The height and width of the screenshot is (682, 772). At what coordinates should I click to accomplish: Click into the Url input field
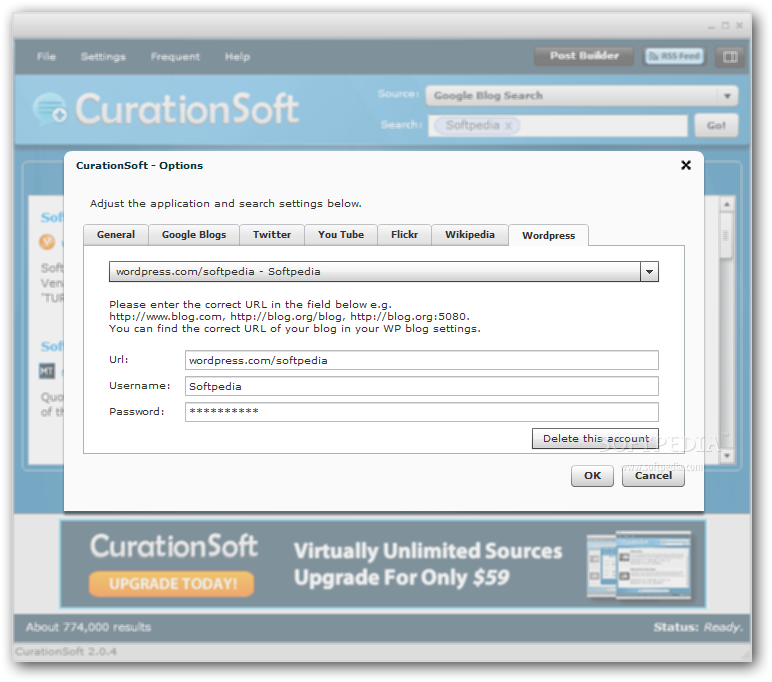pos(421,360)
